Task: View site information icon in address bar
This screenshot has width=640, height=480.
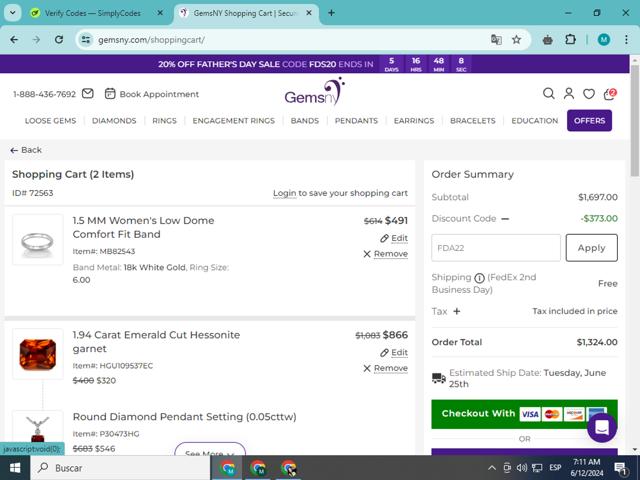Action: [x=86, y=40]
